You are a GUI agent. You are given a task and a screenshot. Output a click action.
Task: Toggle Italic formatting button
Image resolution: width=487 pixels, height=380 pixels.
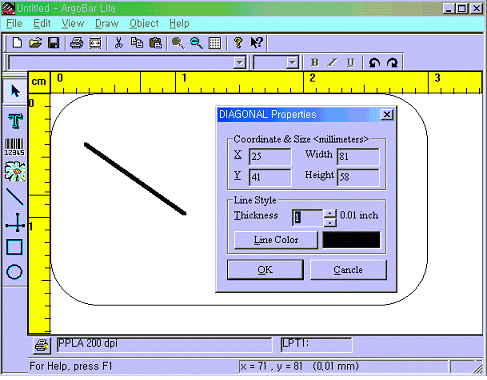[332, 62]
